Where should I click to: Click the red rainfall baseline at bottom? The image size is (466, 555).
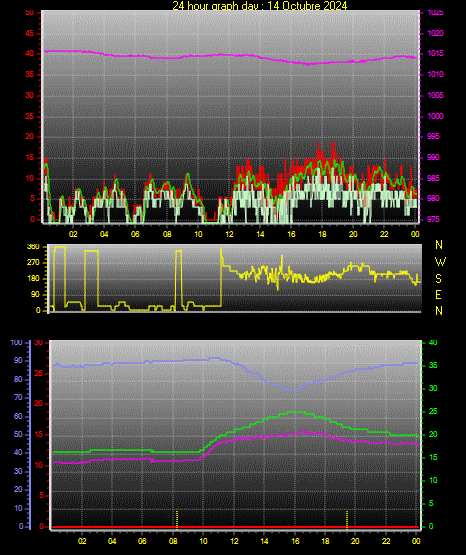[x=236, y=527]
